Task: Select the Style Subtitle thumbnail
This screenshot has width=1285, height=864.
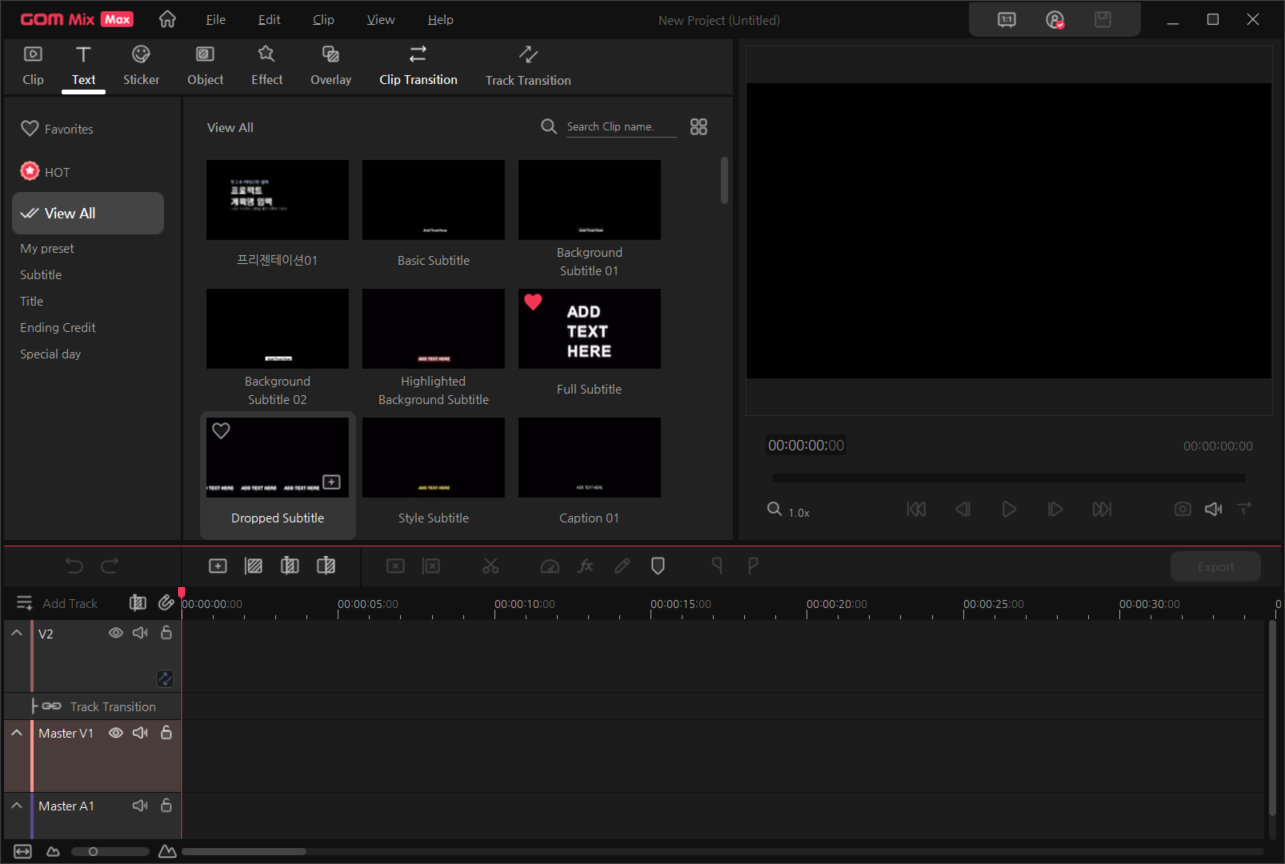Action: tap(433, 458)
